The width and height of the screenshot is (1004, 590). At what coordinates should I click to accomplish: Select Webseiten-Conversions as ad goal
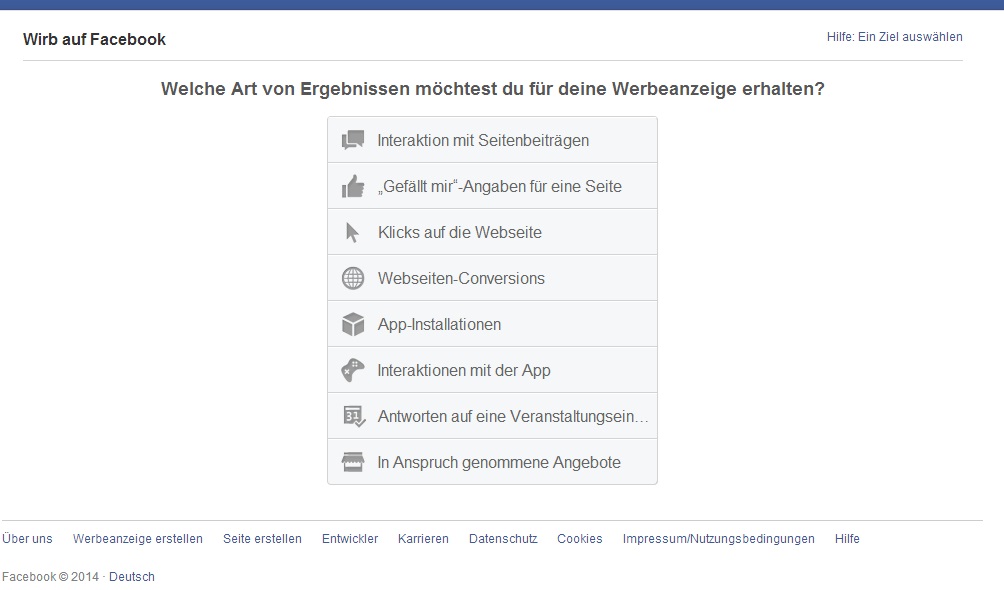461,278
